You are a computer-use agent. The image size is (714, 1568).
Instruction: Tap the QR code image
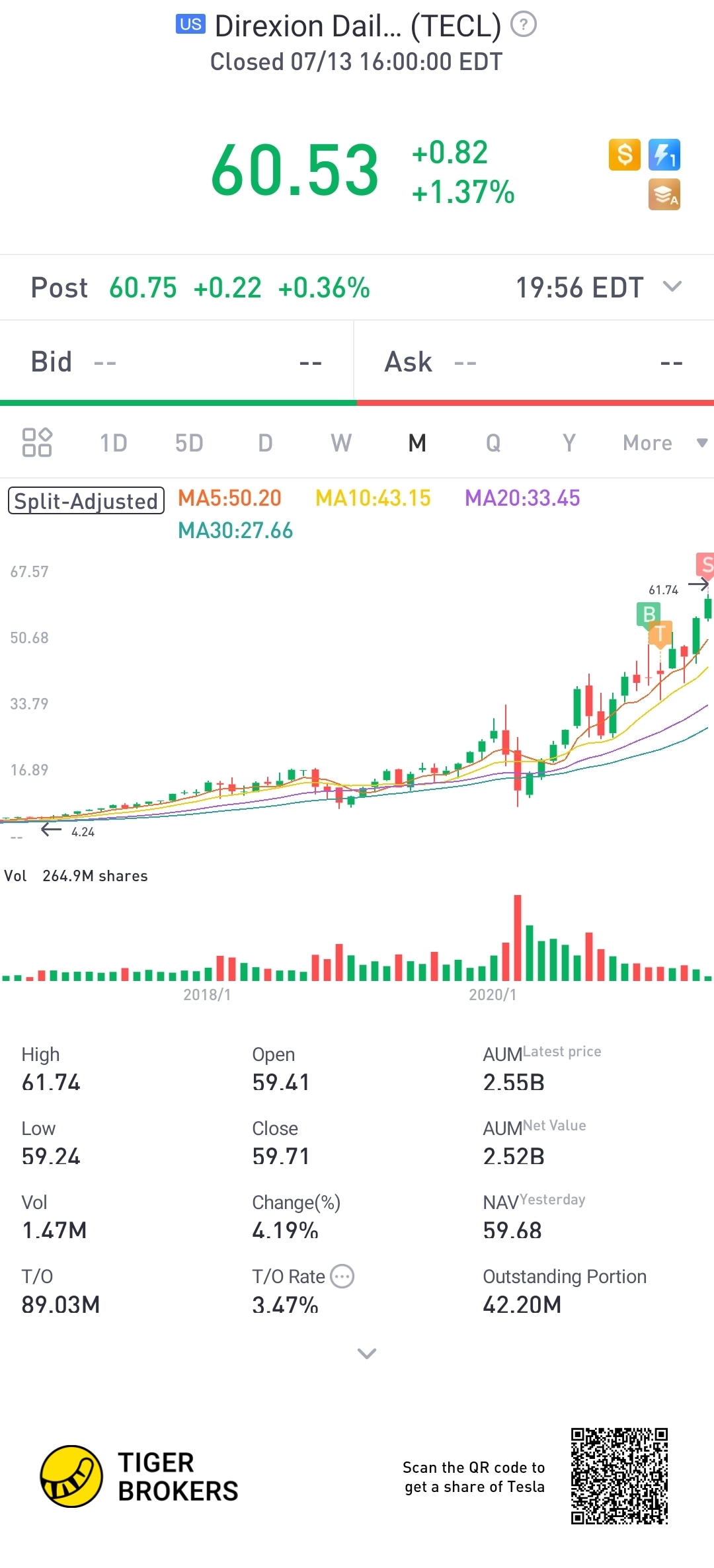[619, 1476]
